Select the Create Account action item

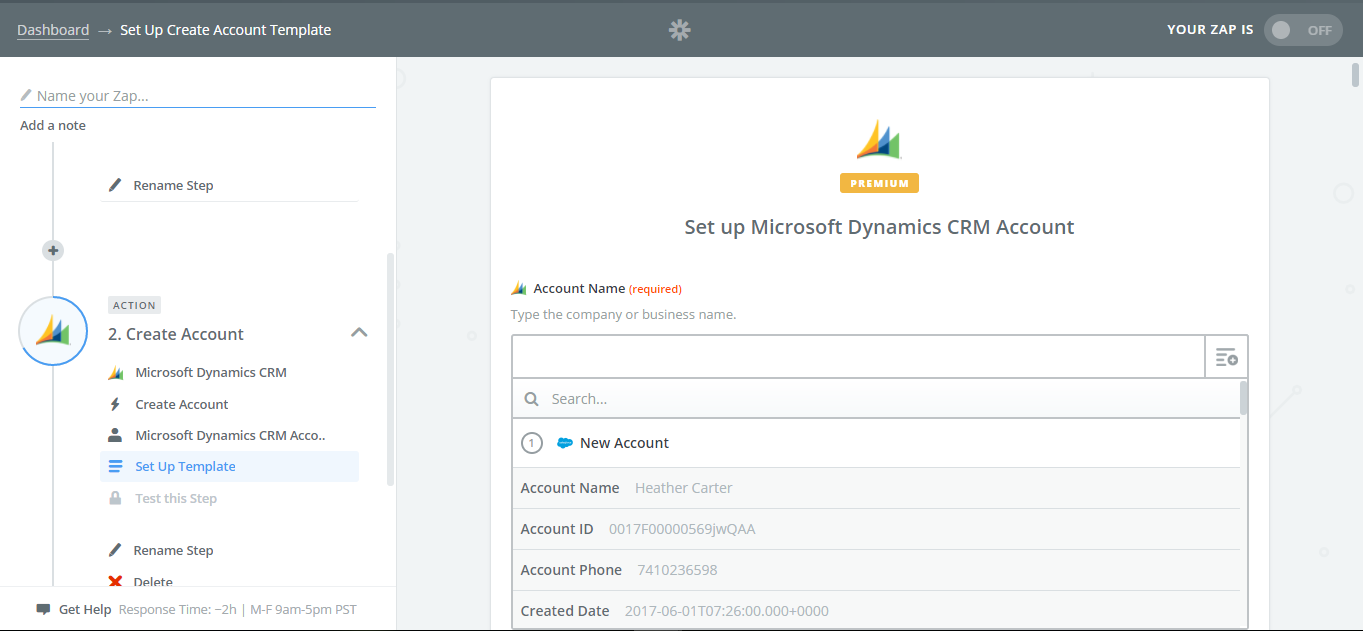point(182,405)
